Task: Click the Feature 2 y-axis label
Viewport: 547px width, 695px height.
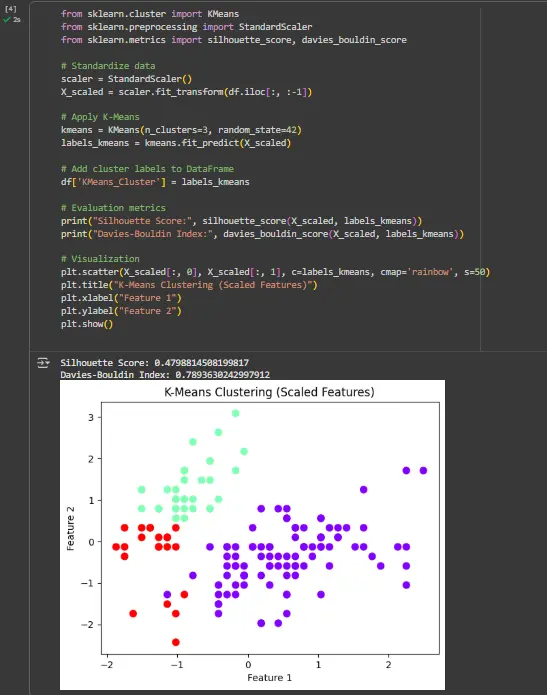Action: (70, 528)
